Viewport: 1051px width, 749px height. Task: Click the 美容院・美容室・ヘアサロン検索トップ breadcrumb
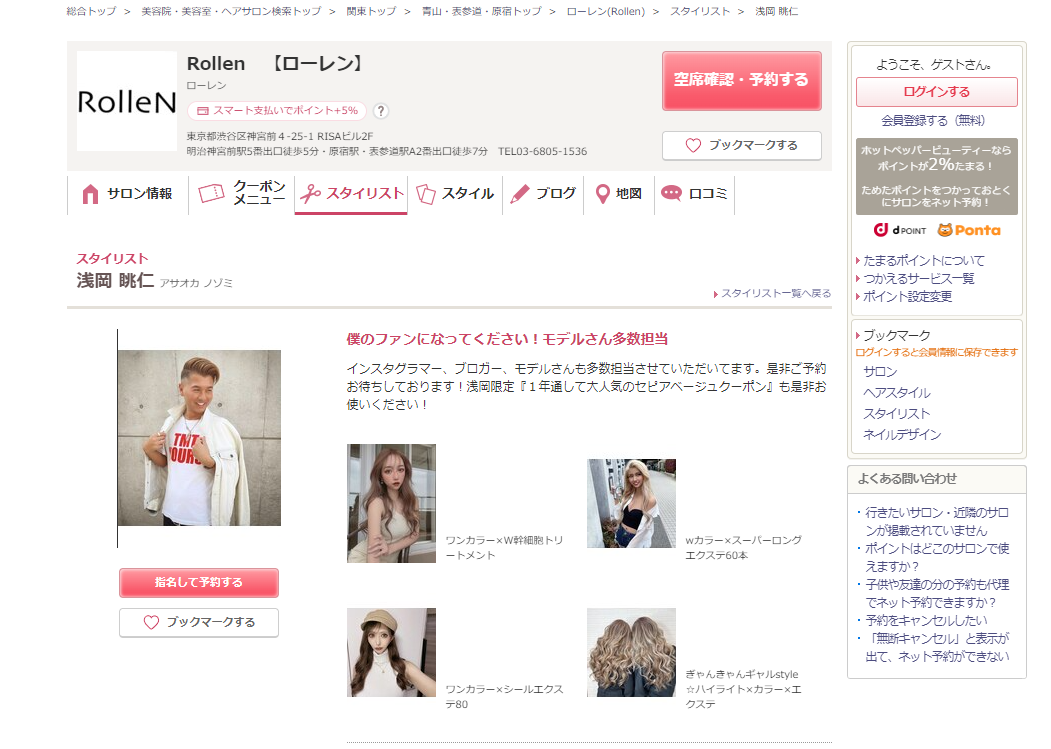tap(231, 11)
